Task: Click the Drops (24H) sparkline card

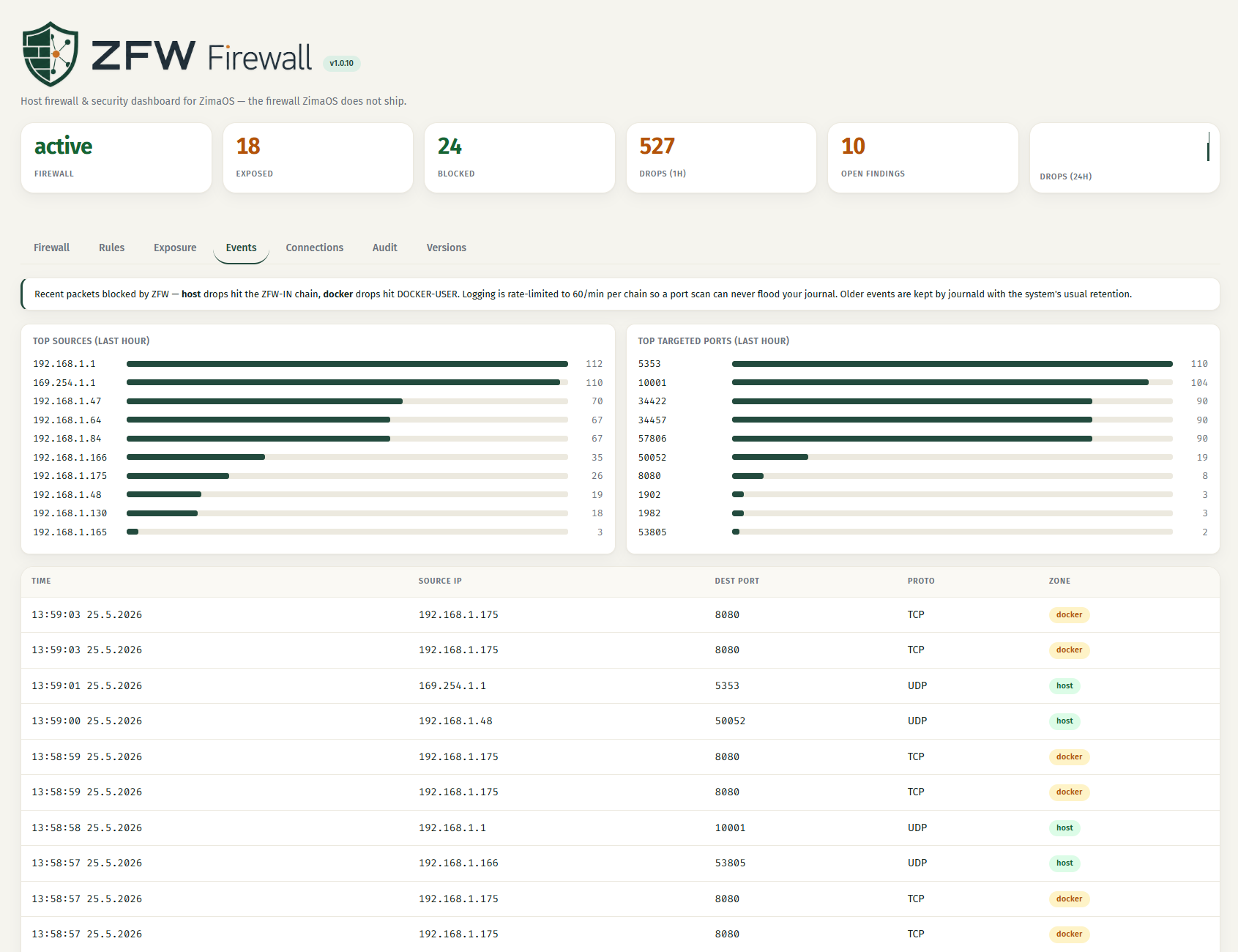Action: pos(1125,157)
